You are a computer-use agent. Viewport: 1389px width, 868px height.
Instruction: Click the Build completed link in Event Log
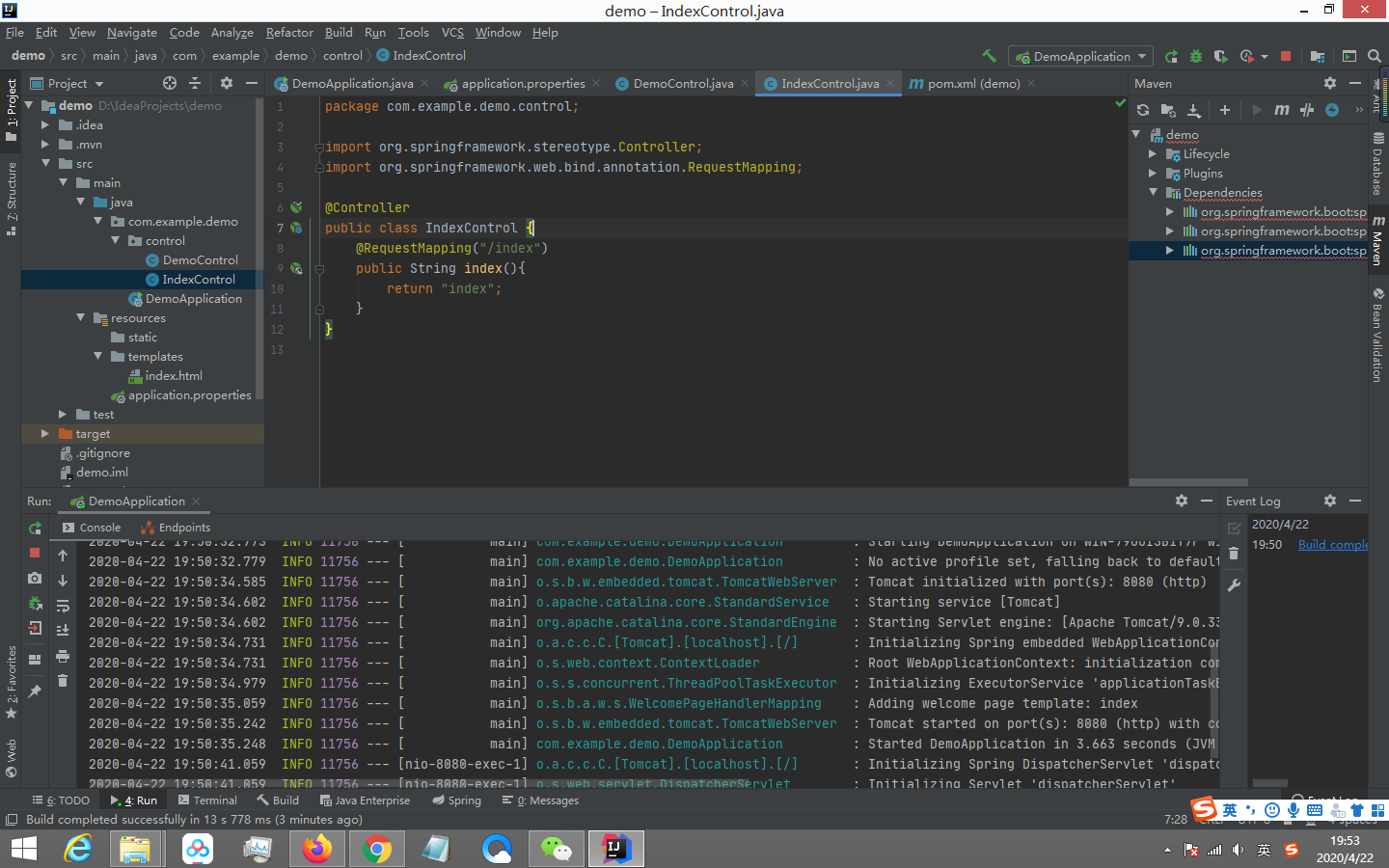click(1332, 545)
